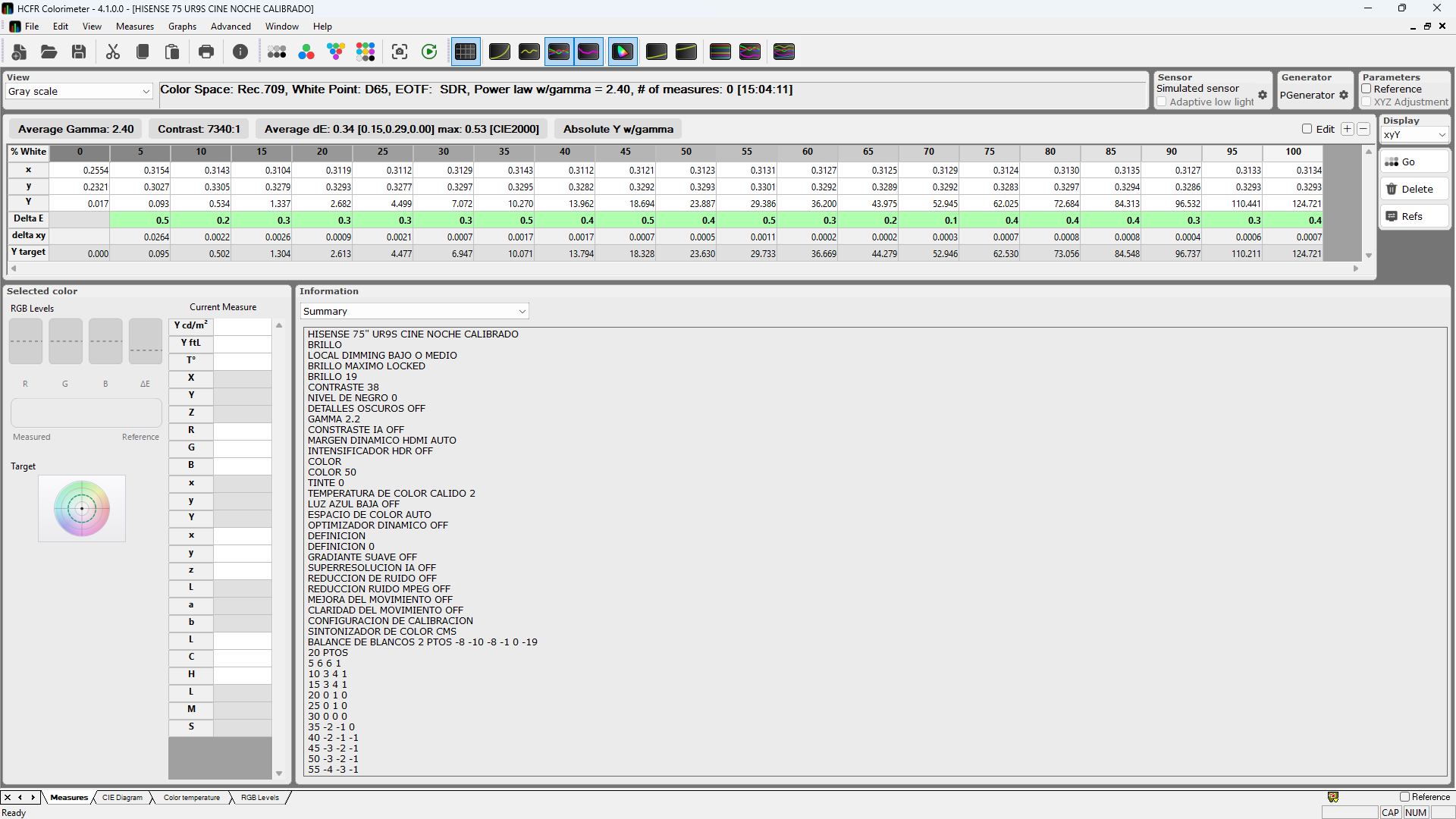1456x819 pixels.
Task: Open the Advanced menu
Action: pos(231,26)
